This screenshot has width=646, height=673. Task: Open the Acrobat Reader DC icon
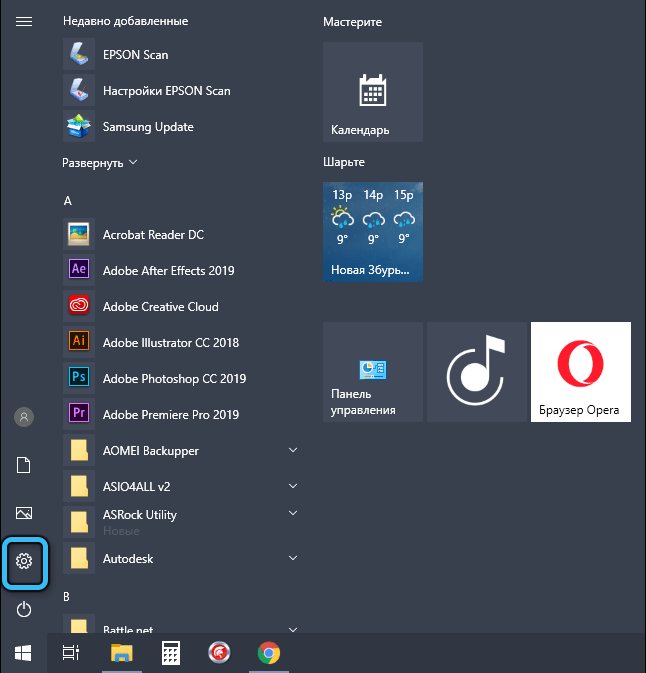pos(79,234)
